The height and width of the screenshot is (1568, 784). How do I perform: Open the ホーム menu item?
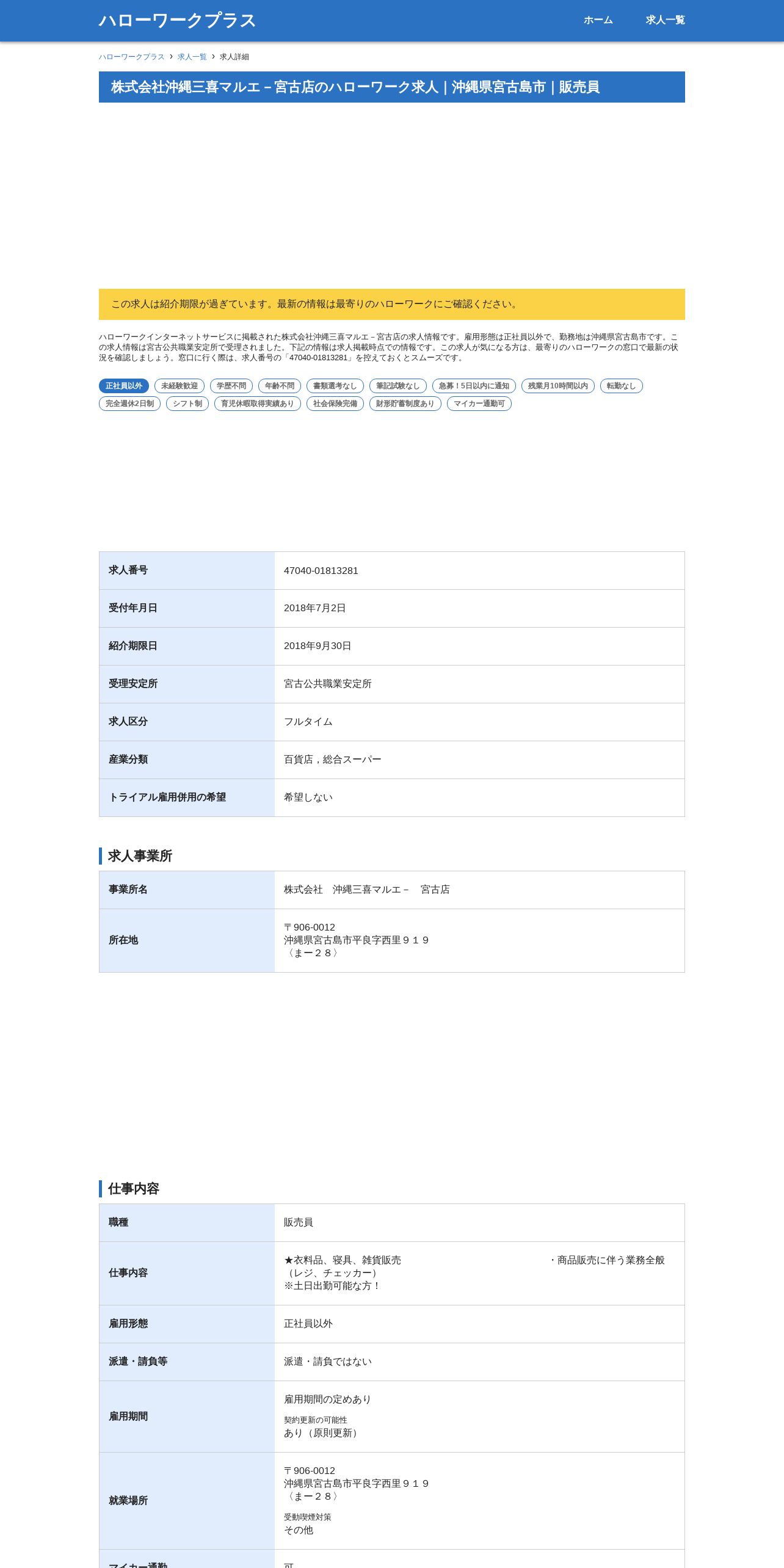click(598, 20)
